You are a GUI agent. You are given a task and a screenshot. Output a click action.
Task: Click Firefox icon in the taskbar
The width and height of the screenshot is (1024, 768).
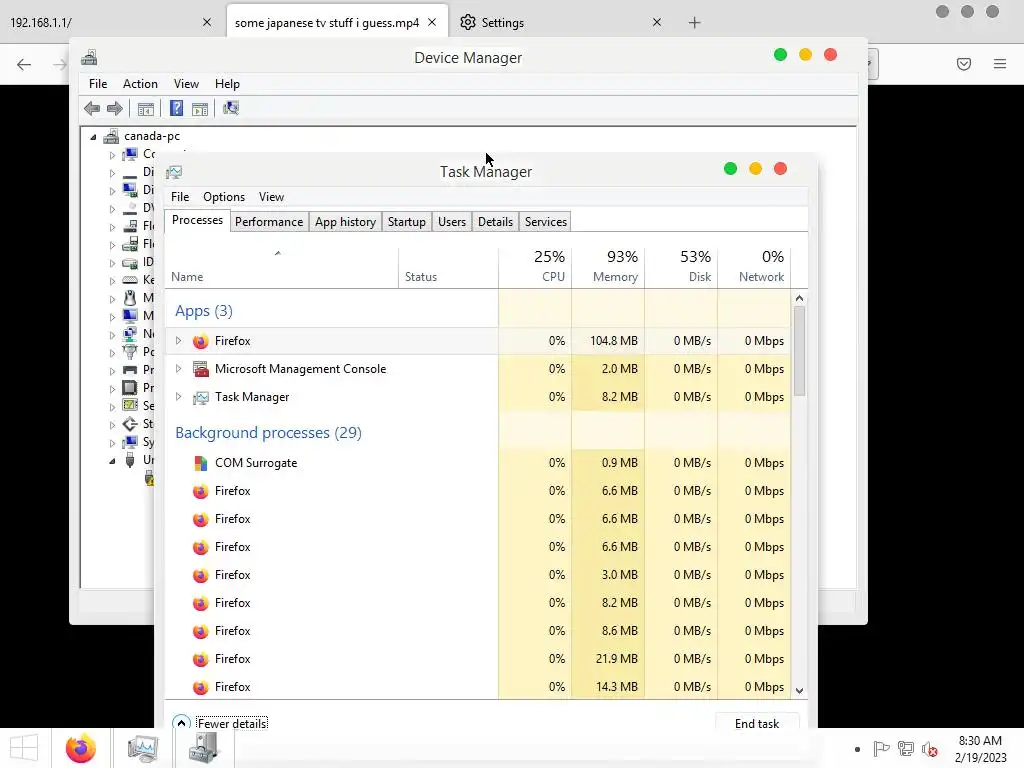(x=80, y=748)
